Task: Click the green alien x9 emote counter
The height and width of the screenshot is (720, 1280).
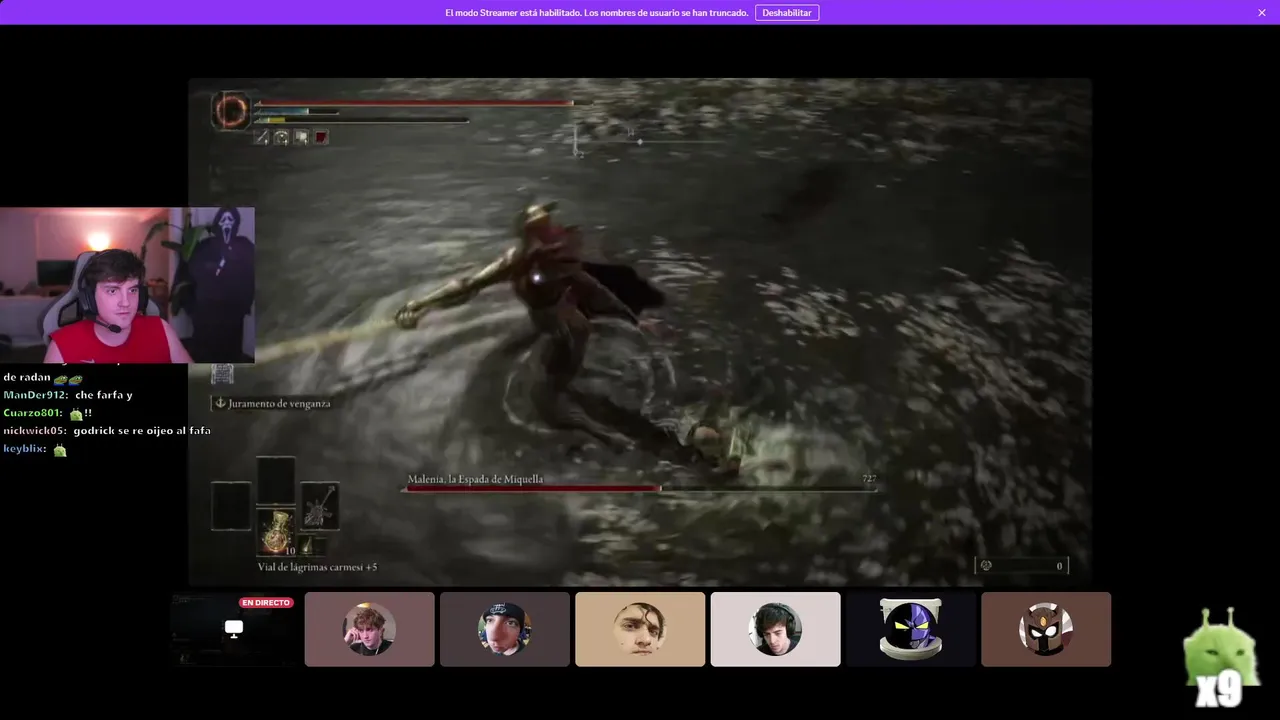Action: [1219, 660]
